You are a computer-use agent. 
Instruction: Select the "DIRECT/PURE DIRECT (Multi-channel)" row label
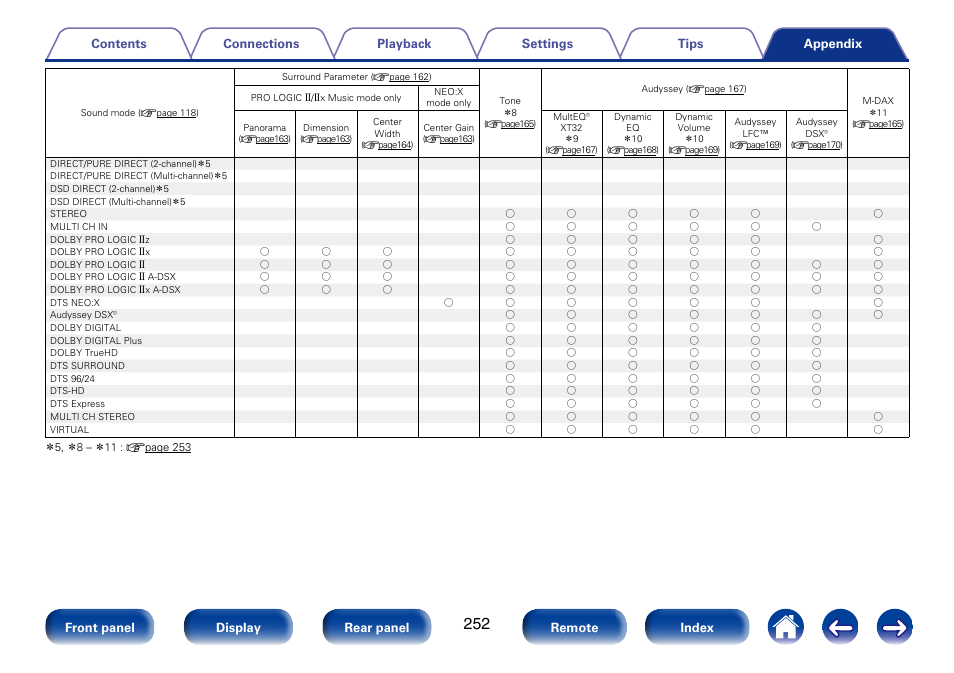click(139, 176)
